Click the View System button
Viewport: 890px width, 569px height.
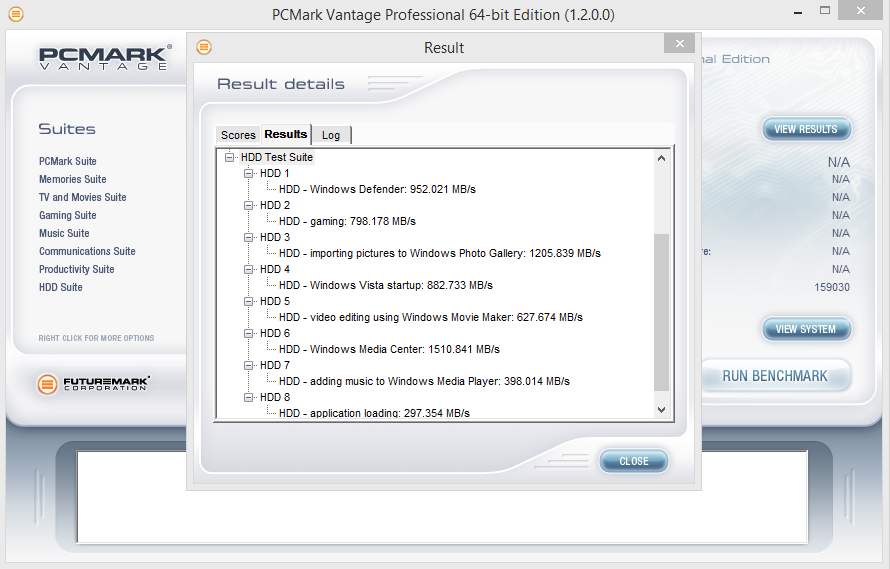click(806, 329)
